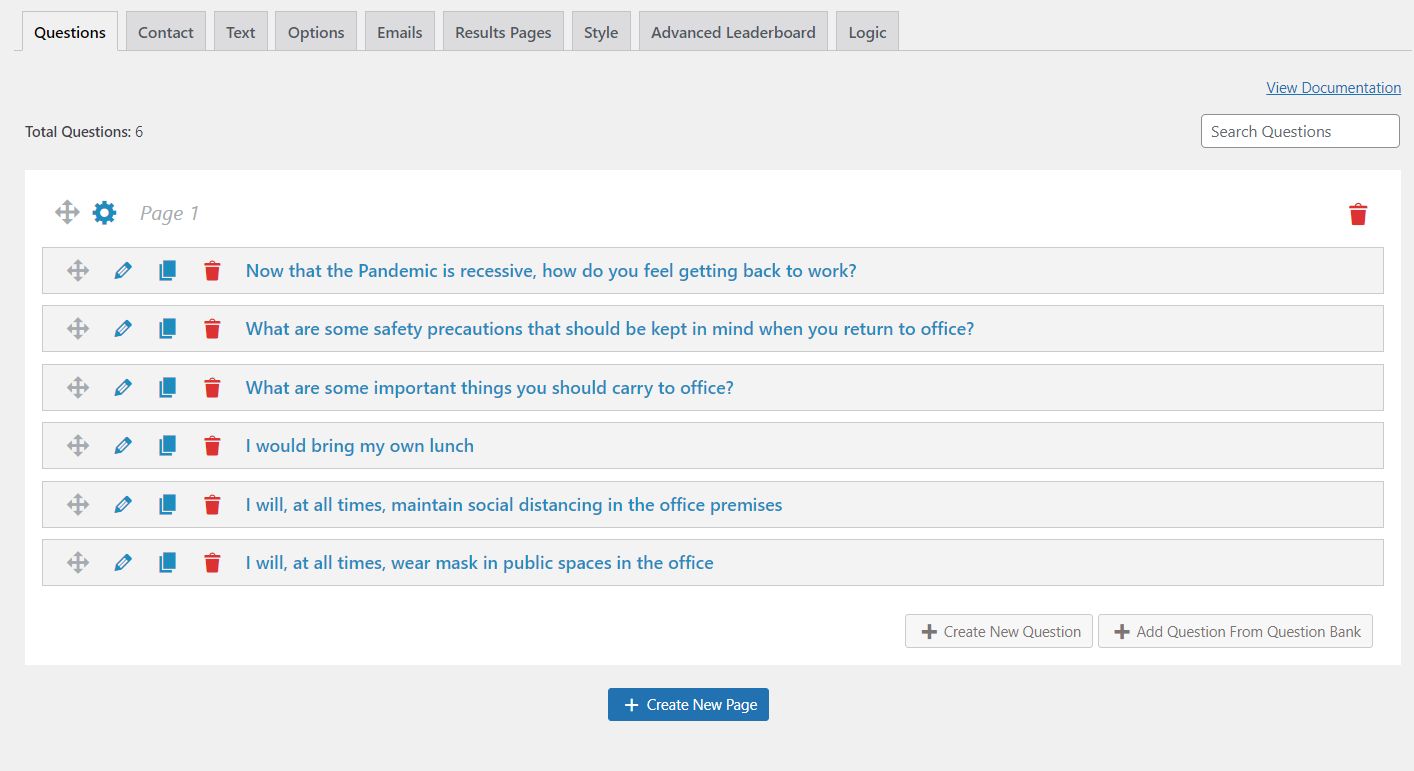Edit the wear mask question with the pencil
The height and width of the screenshot is (771, 1414).
(x=122, y=562)
